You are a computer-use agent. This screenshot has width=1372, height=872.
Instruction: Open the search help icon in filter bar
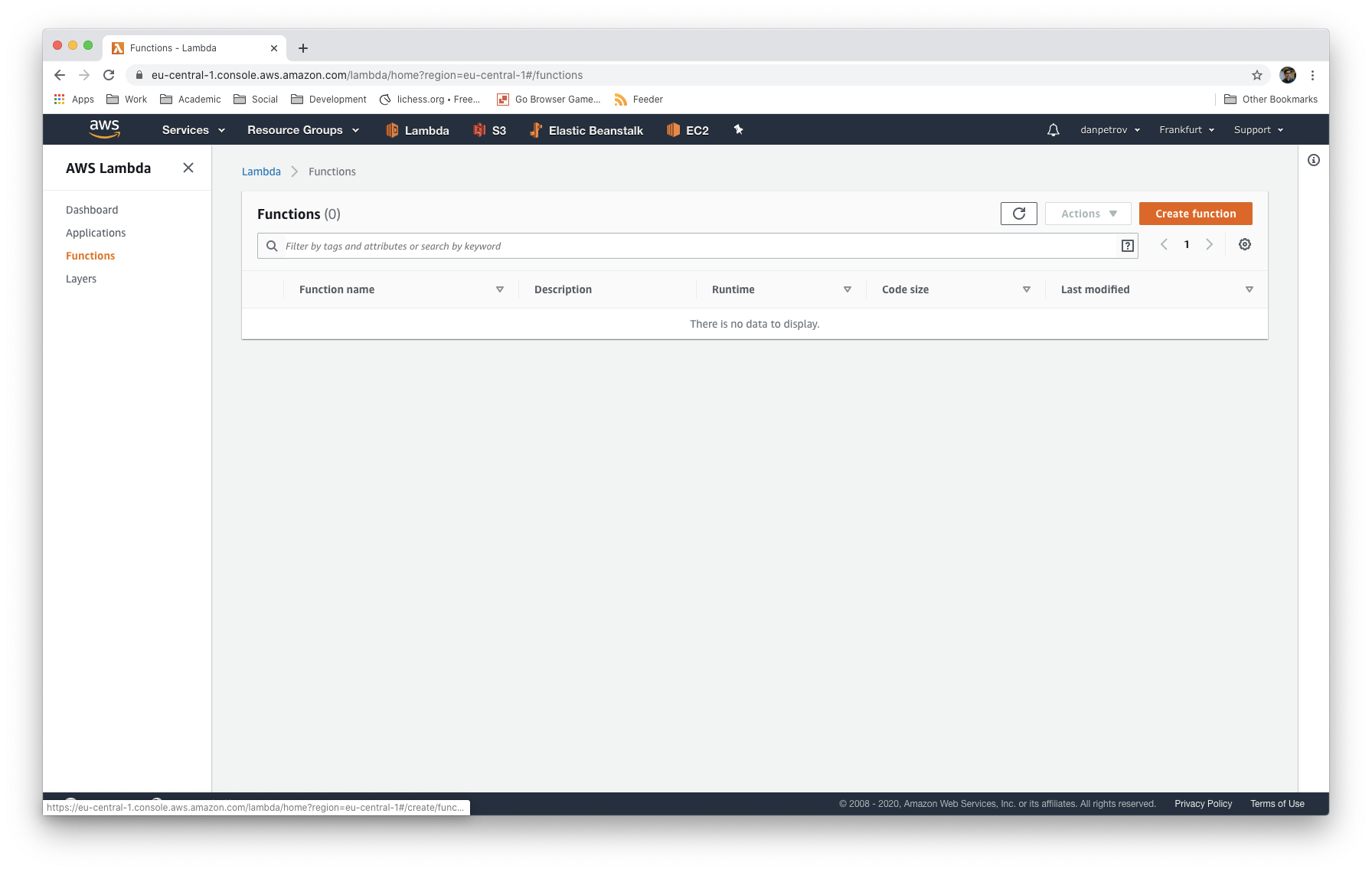coord(1127,245)
